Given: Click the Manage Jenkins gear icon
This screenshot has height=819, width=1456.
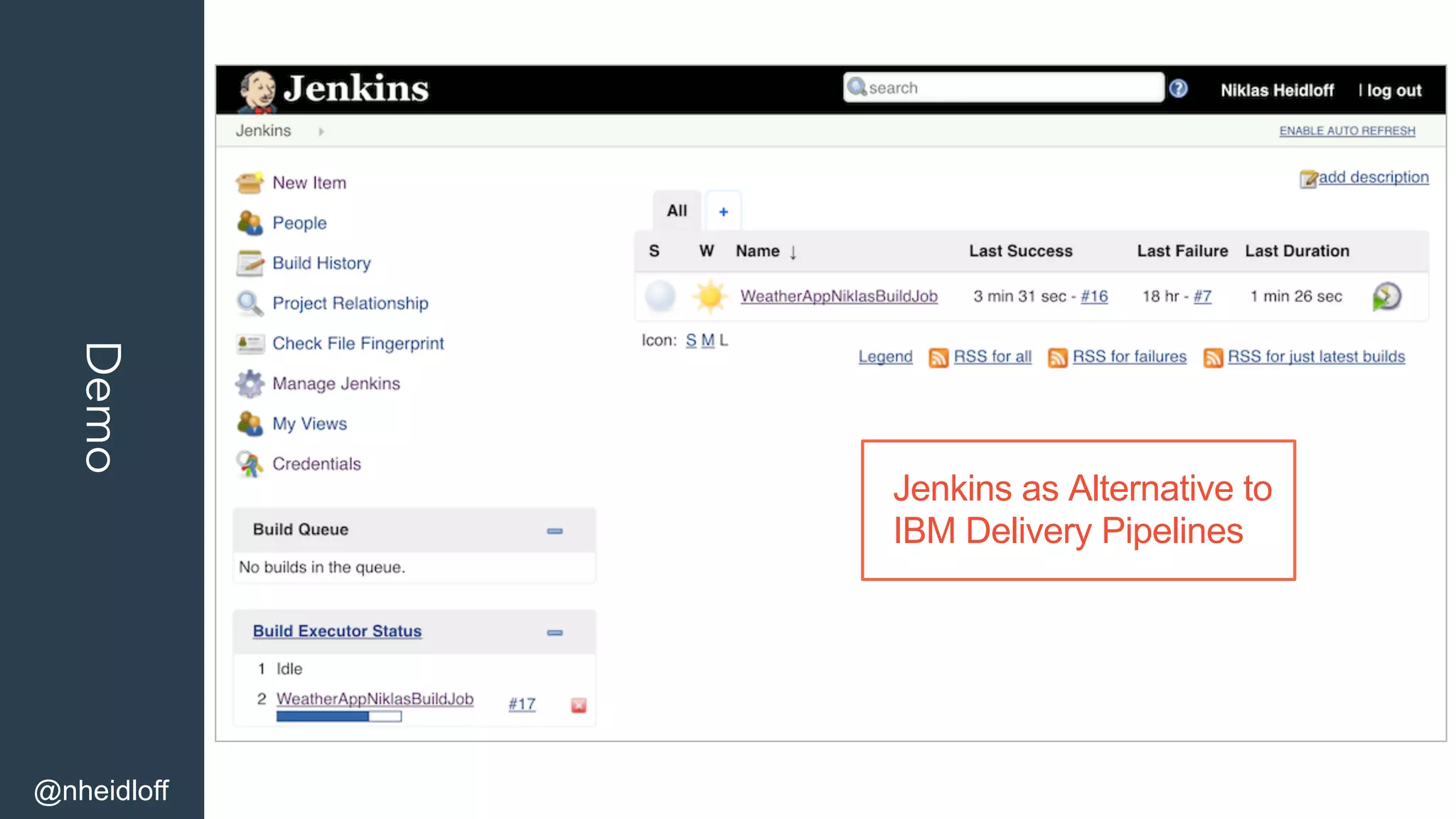Looking at the screenshot, I should point(250,384).
